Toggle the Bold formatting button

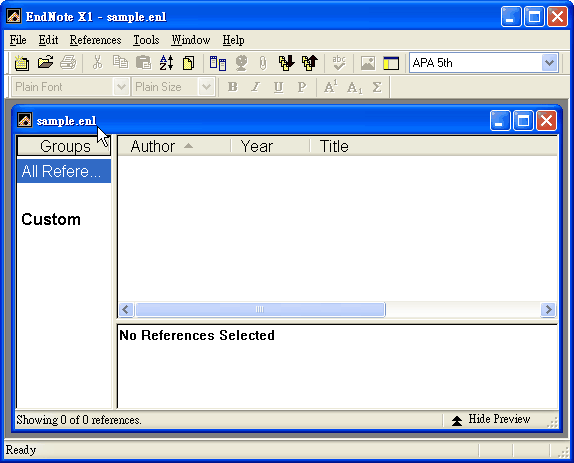(x=233, y=87)
